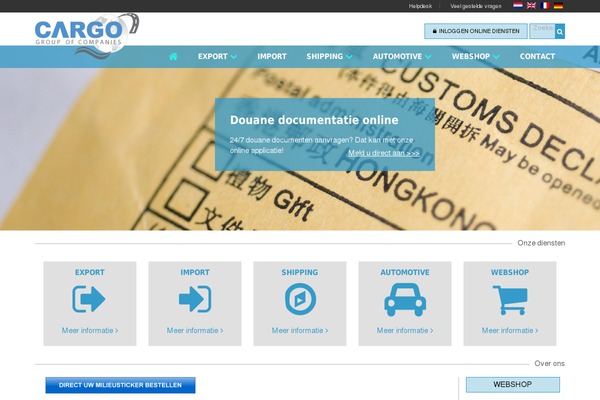This screenshot has height=400, width=600.
Task: Click Inloggen Online Diensten button
Action: (x=476, y=31)
